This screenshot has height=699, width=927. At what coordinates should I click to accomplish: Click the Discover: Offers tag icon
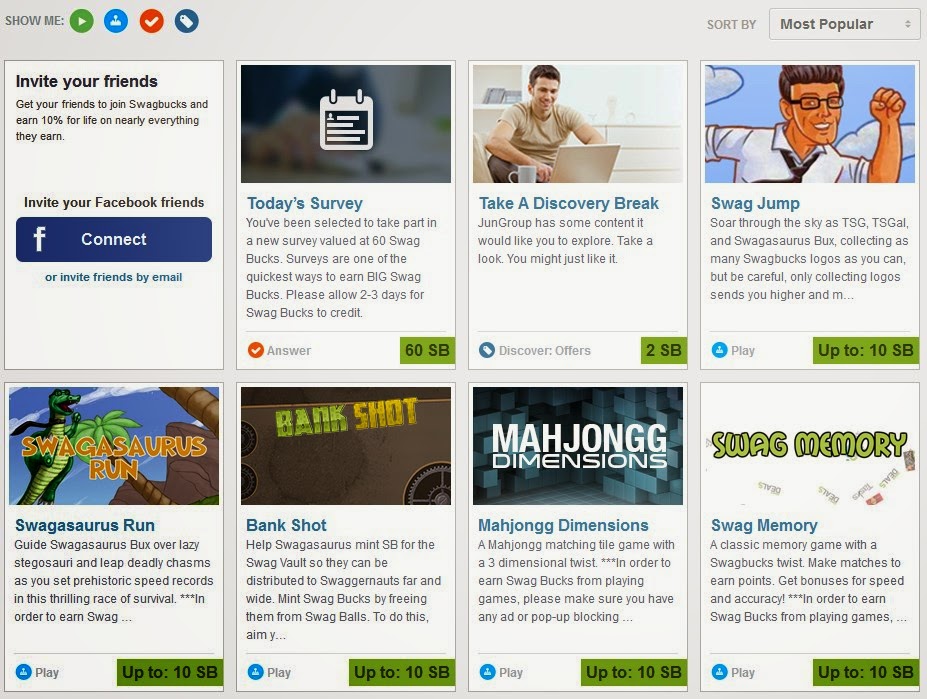click(x=487, y=350)
